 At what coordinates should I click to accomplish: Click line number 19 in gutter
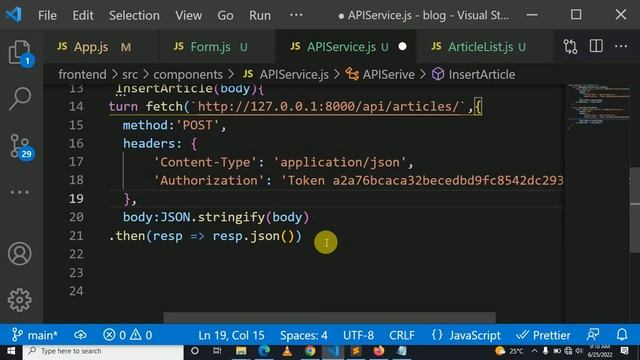click(76, 198)
